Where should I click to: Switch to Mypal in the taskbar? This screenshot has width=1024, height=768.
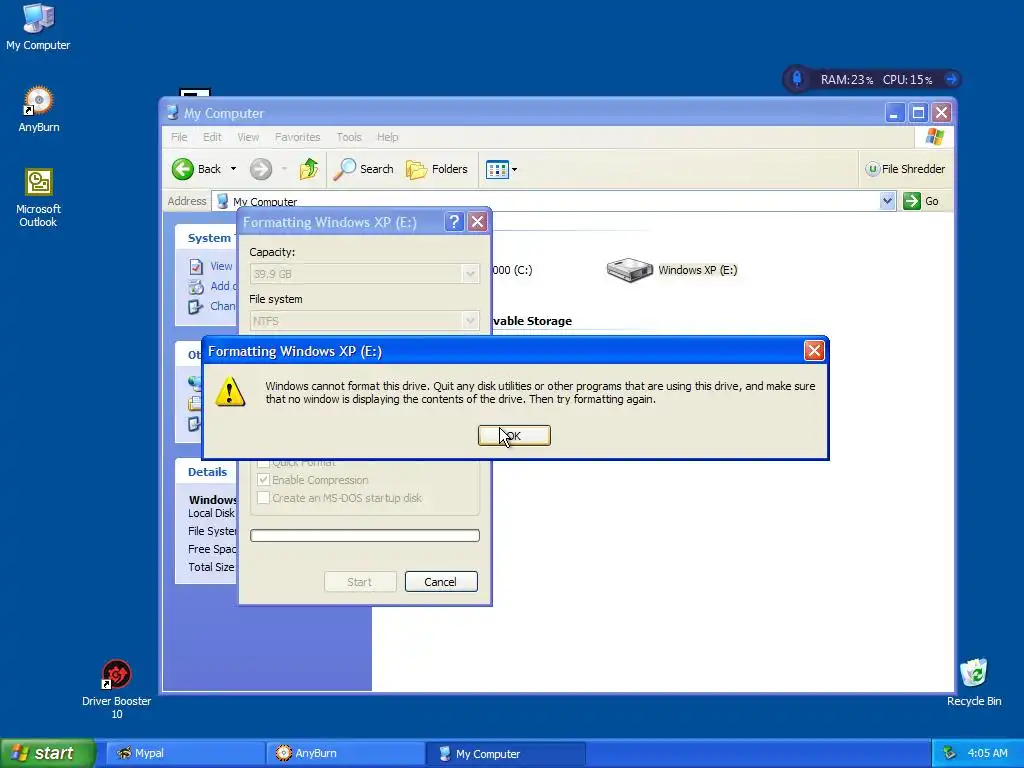tap(185, 754)
